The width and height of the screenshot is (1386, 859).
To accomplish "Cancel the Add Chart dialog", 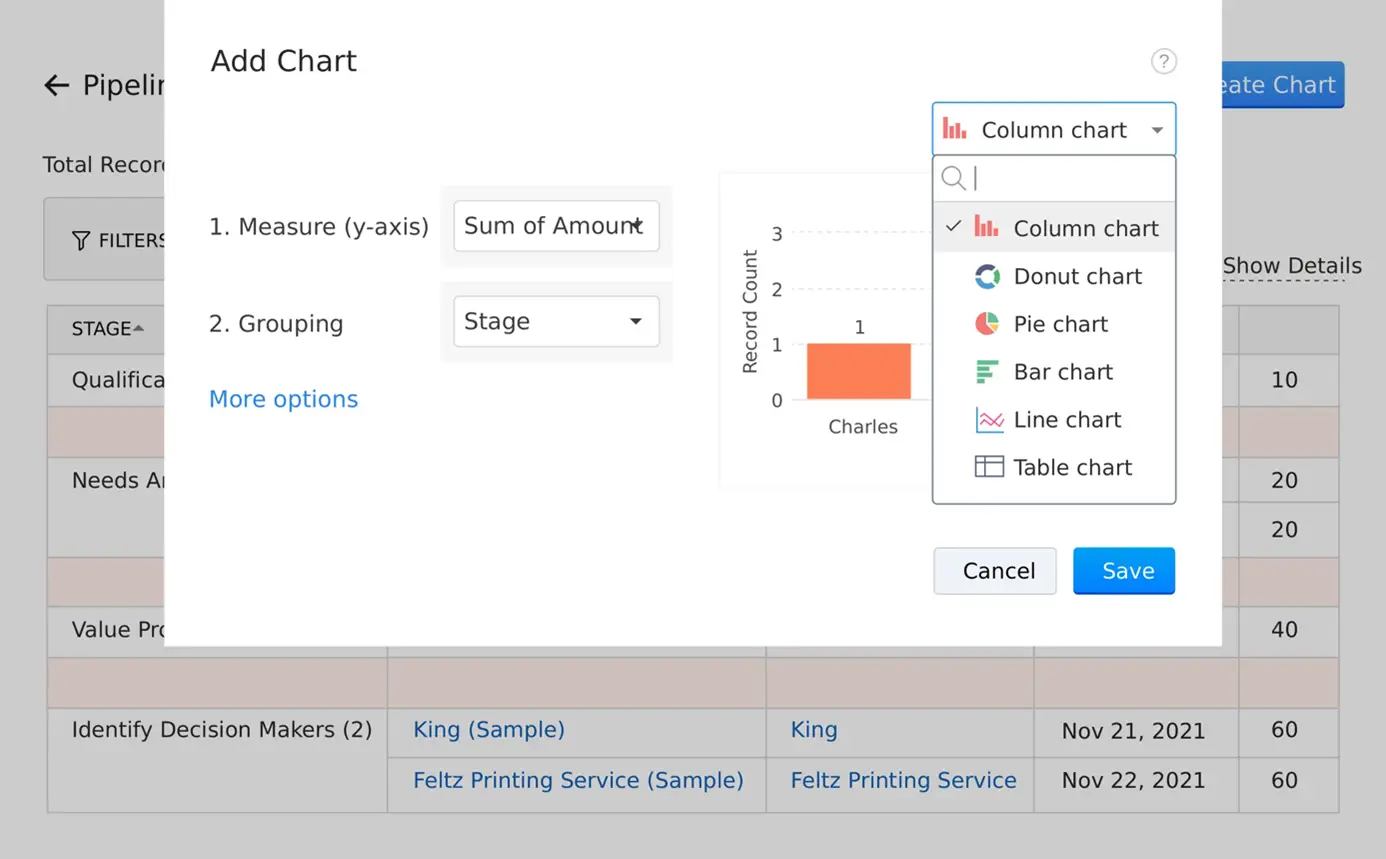I will point(995,570).
